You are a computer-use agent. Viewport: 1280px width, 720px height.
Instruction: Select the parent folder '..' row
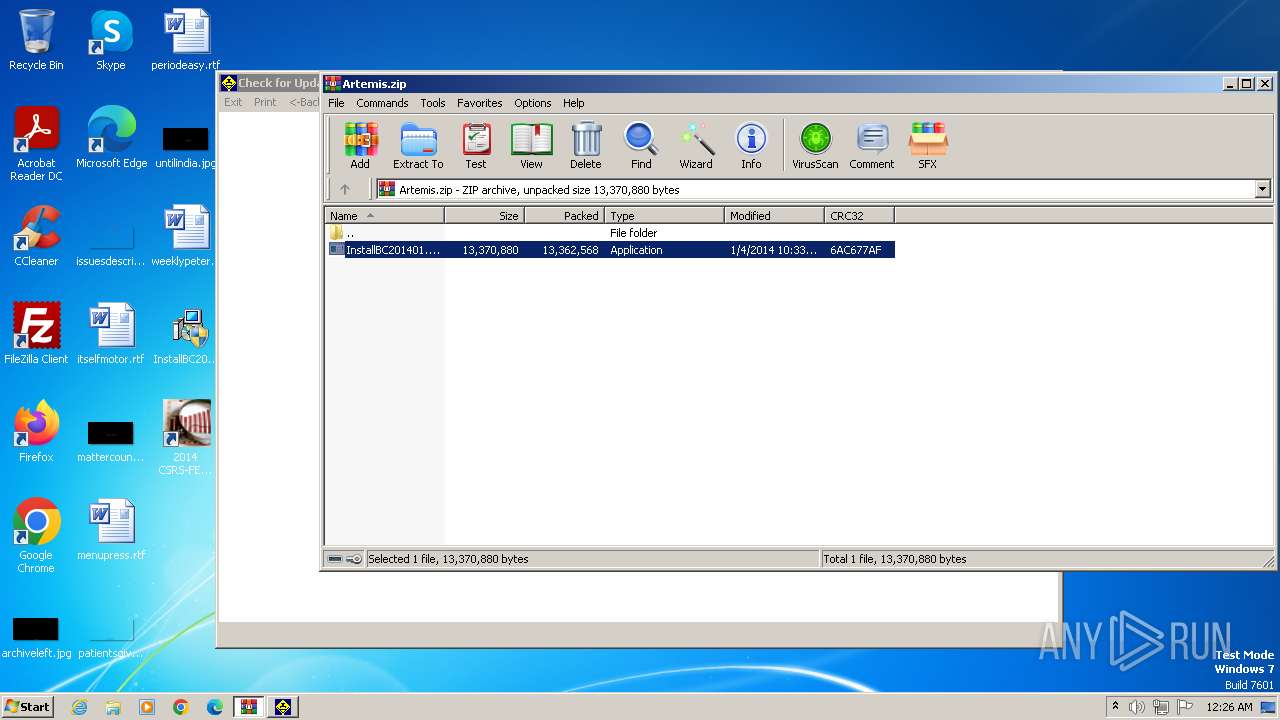(610, 233)
